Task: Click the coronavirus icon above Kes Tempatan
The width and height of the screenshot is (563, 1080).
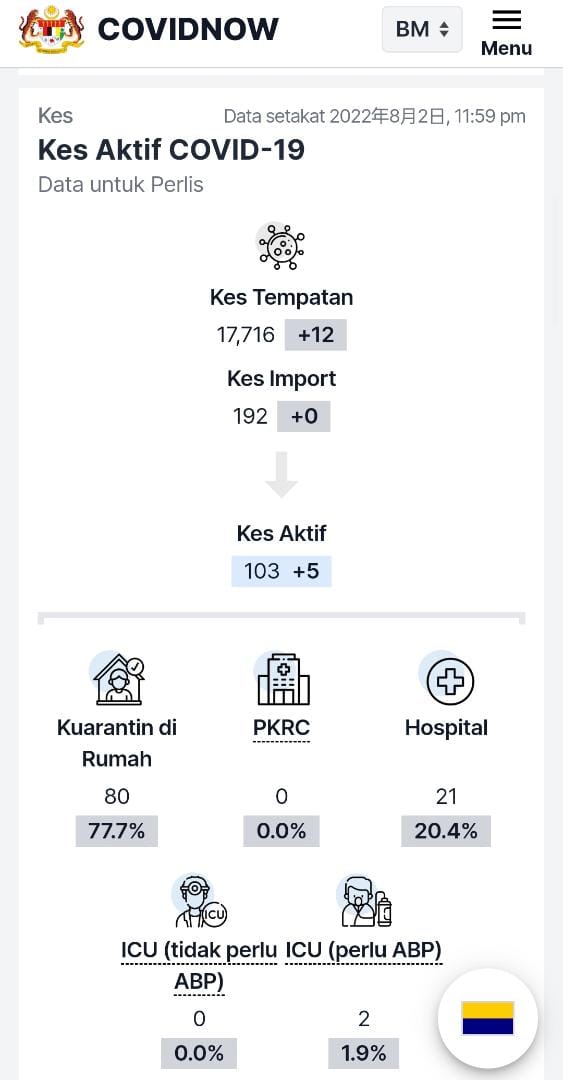Action: pyautogui.click(x=281, y=246)
